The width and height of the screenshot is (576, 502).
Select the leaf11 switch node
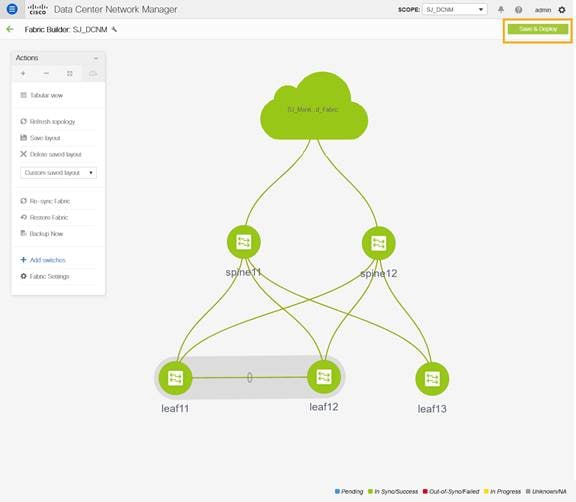(175, 378)
